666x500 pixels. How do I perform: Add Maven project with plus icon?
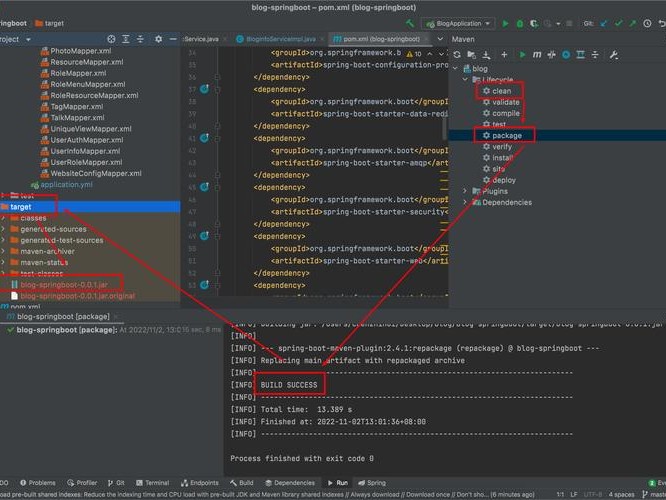504,54
